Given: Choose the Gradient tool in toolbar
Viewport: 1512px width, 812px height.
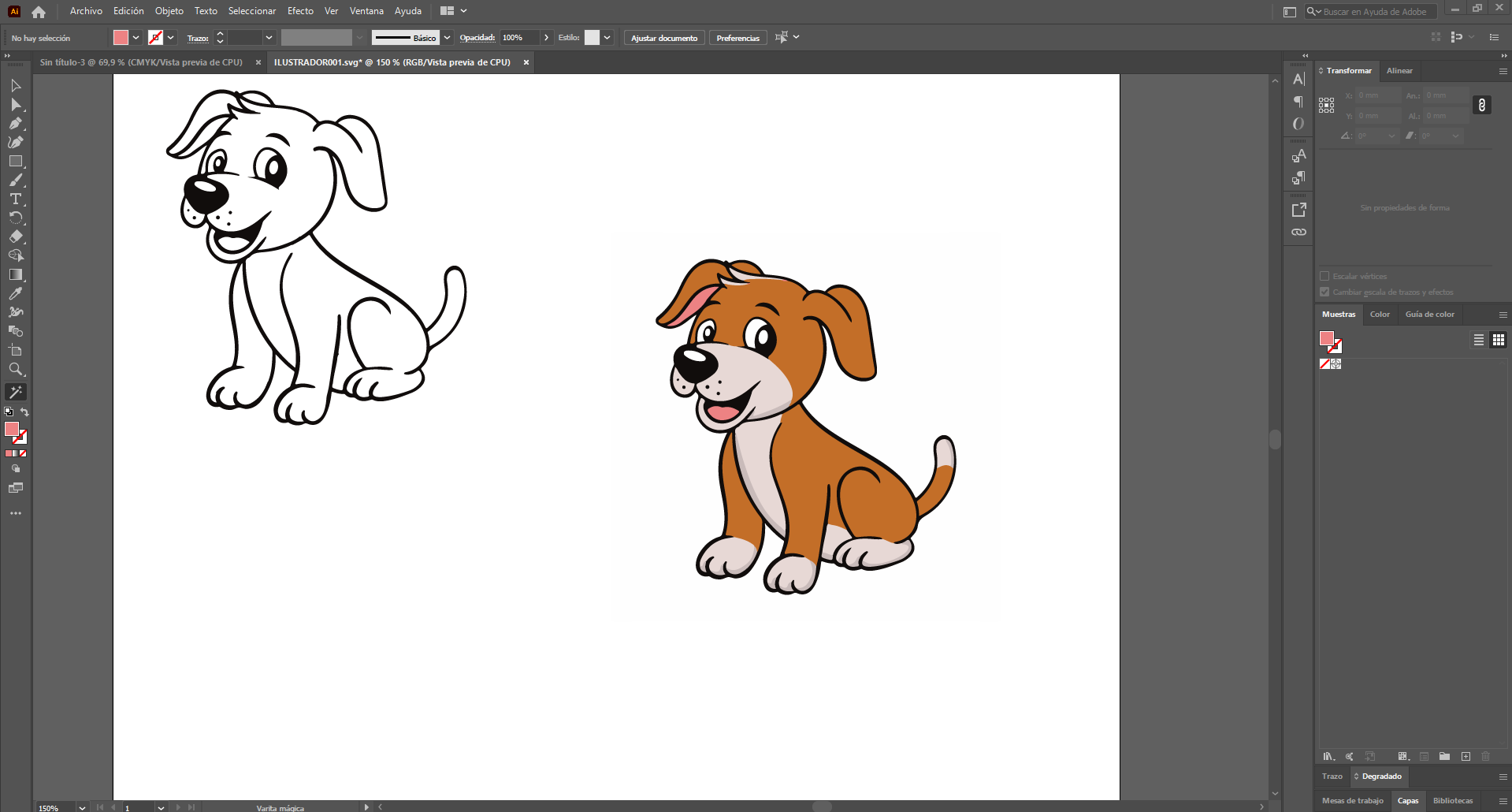Looking at the screenshot, I should point(15,274).
